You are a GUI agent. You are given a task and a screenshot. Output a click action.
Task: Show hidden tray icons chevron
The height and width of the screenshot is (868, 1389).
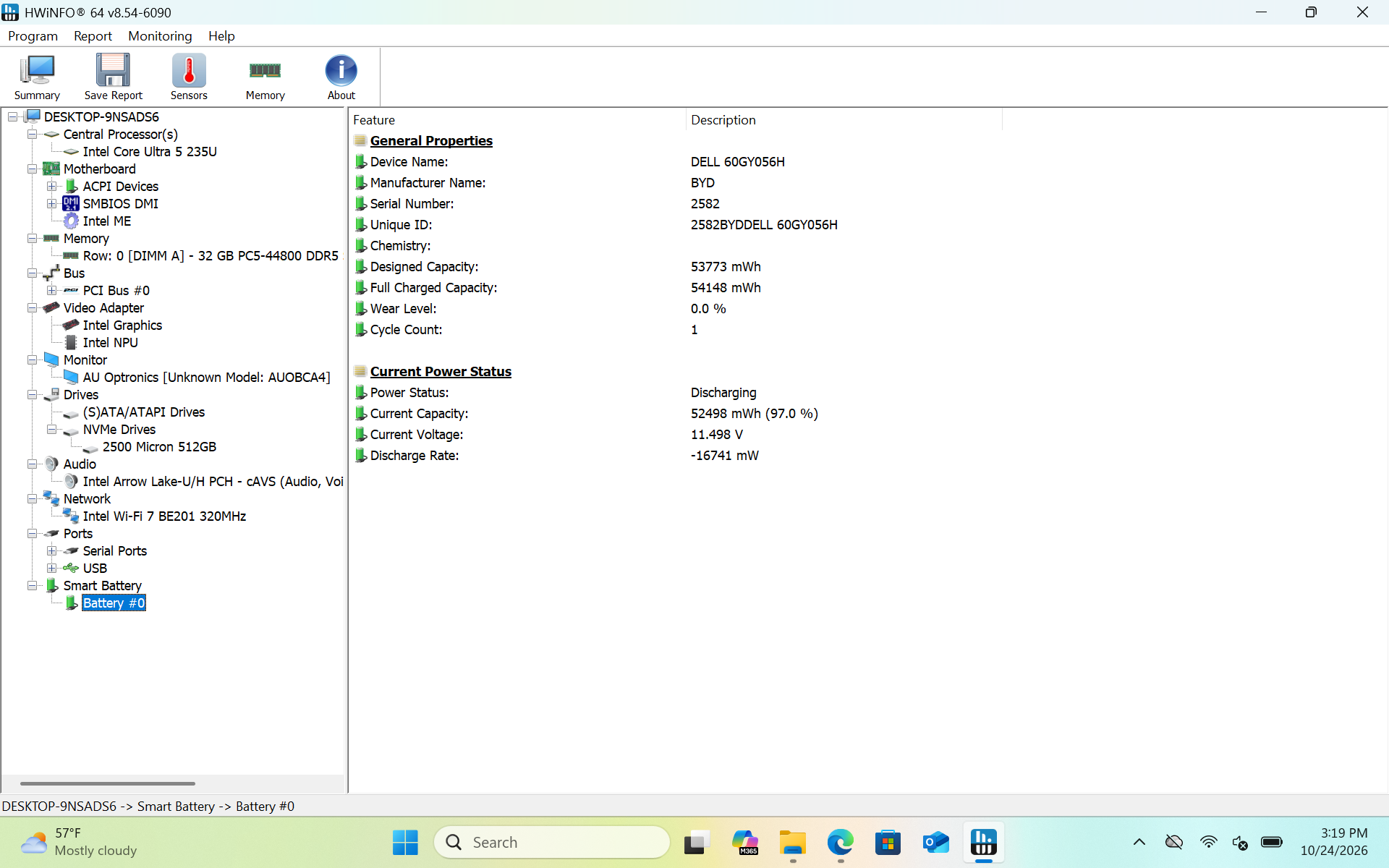coord(1139,842)
